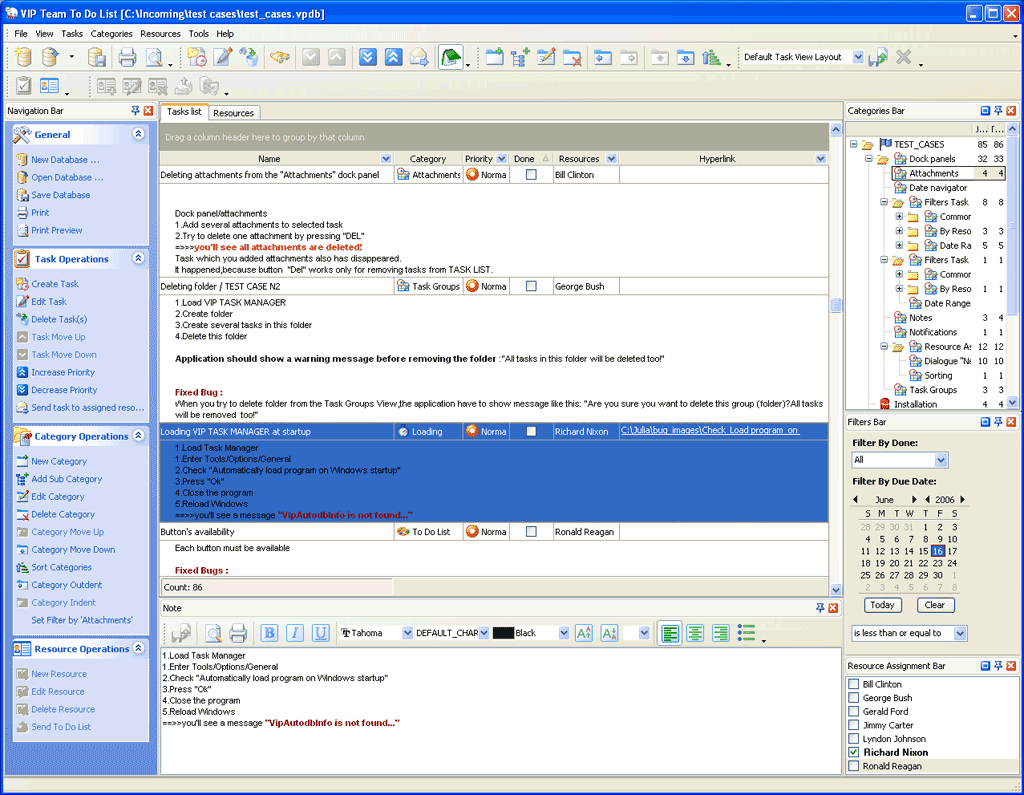The height and width of the screenshot is (795, 1024).
Task: Uncheck the Richard Nixon resource checkbox
Action: (853, 753)
